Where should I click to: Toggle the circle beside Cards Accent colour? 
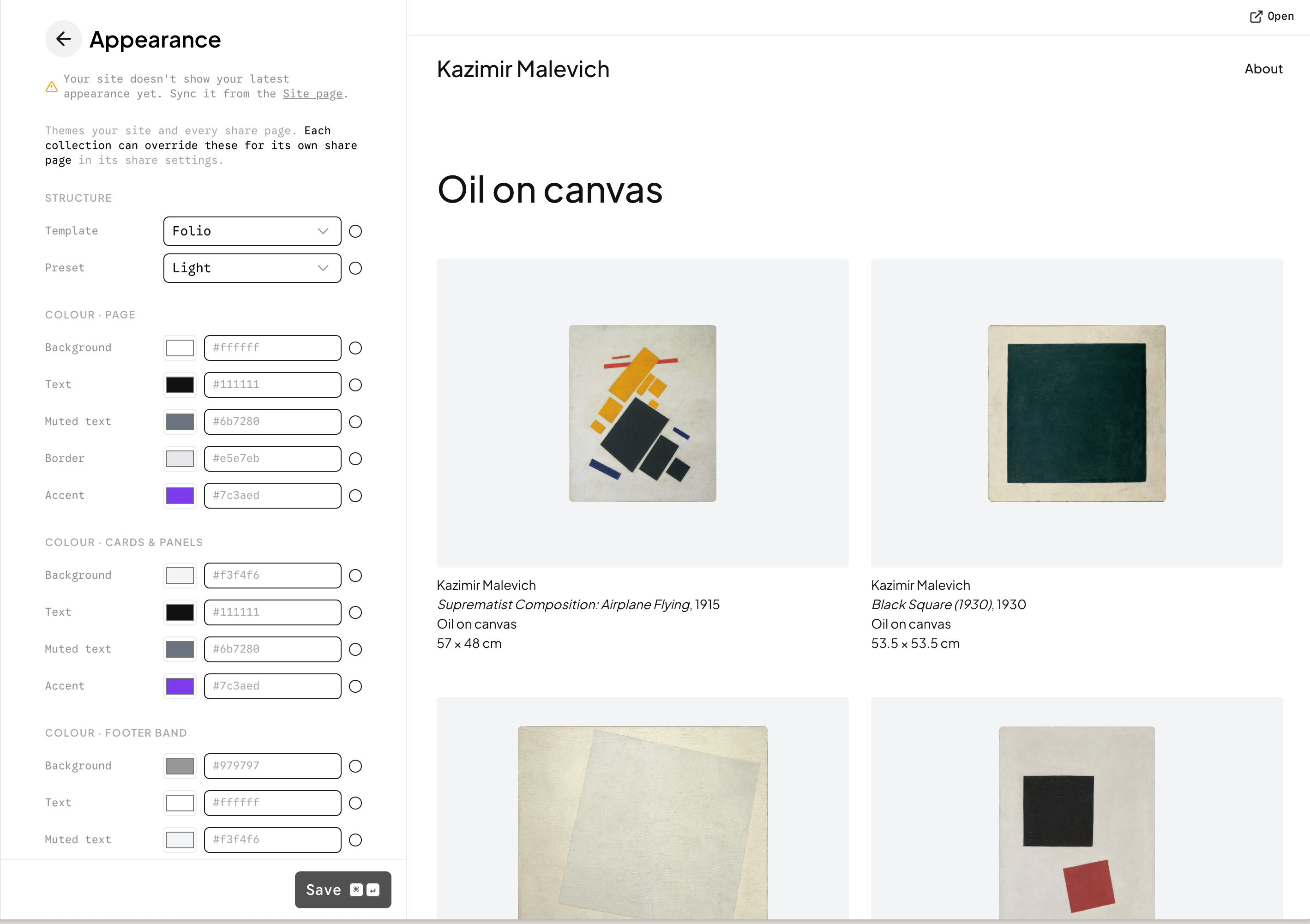click(x=355, y=686)
